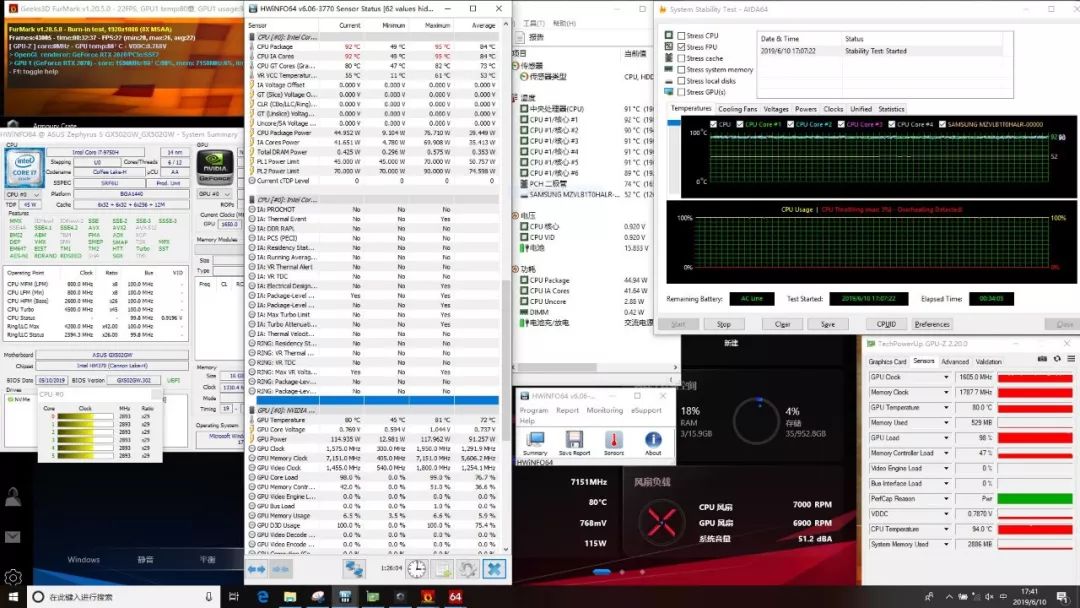Click the clock icon in sensor status toolbar
The width and height of the screenshot is (1080, 608).
(x=416, y=568)
